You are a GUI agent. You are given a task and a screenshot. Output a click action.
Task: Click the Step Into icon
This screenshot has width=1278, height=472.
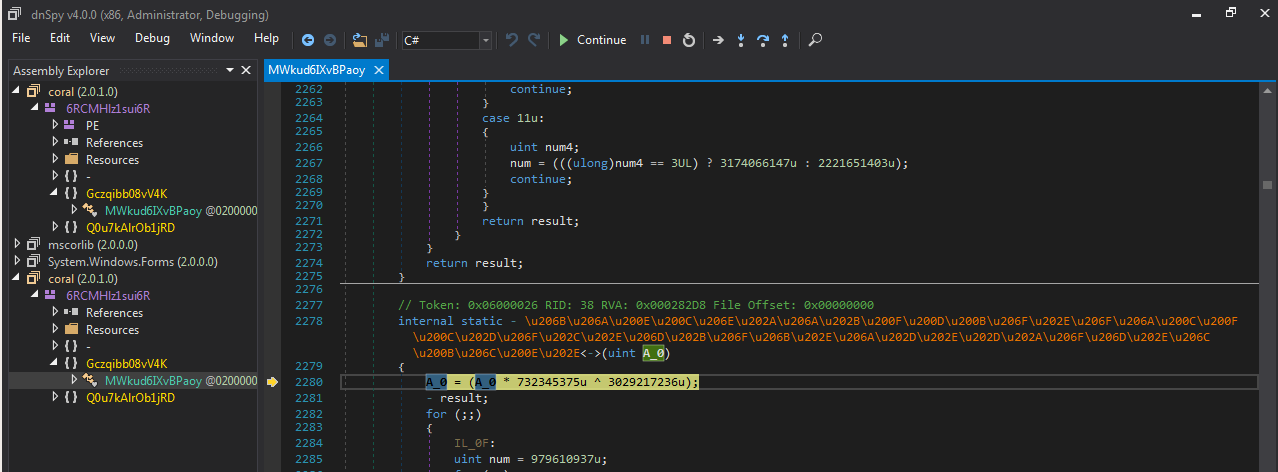pos(741,40)
